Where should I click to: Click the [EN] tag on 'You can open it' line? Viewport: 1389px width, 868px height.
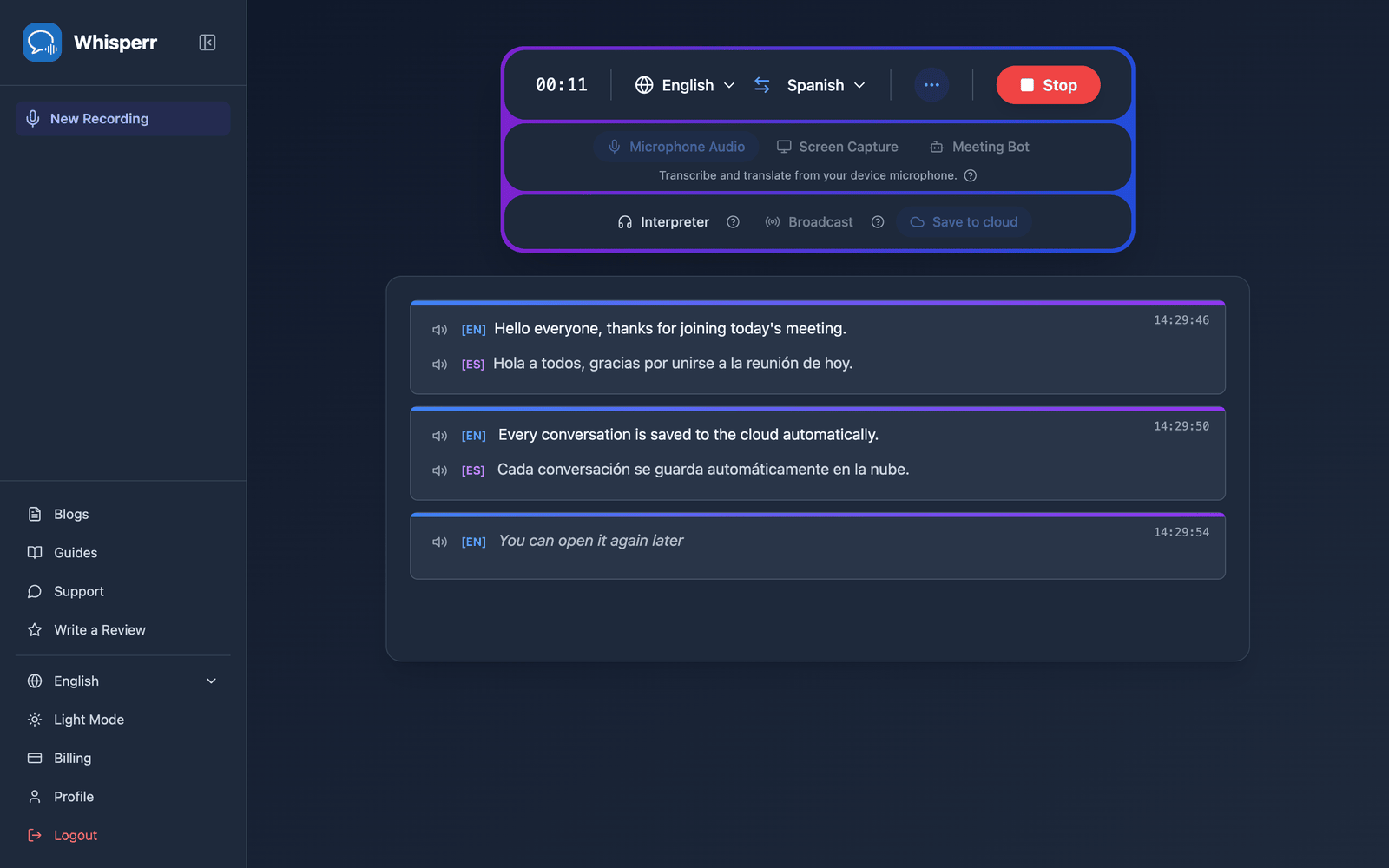[473, 542]
